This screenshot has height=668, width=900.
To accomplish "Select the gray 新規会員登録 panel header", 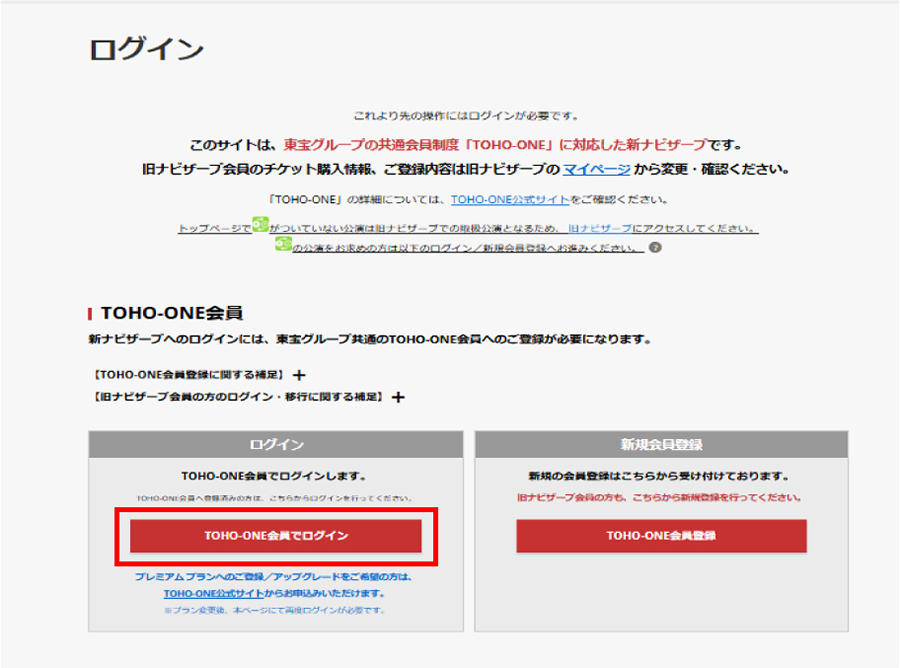I will (661, 444).
